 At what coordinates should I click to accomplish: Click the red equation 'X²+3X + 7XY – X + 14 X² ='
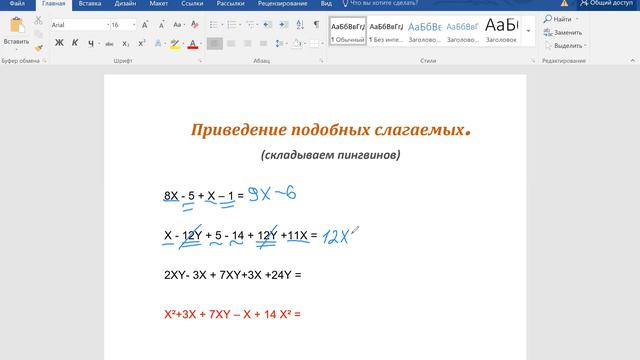pos(232,314)
